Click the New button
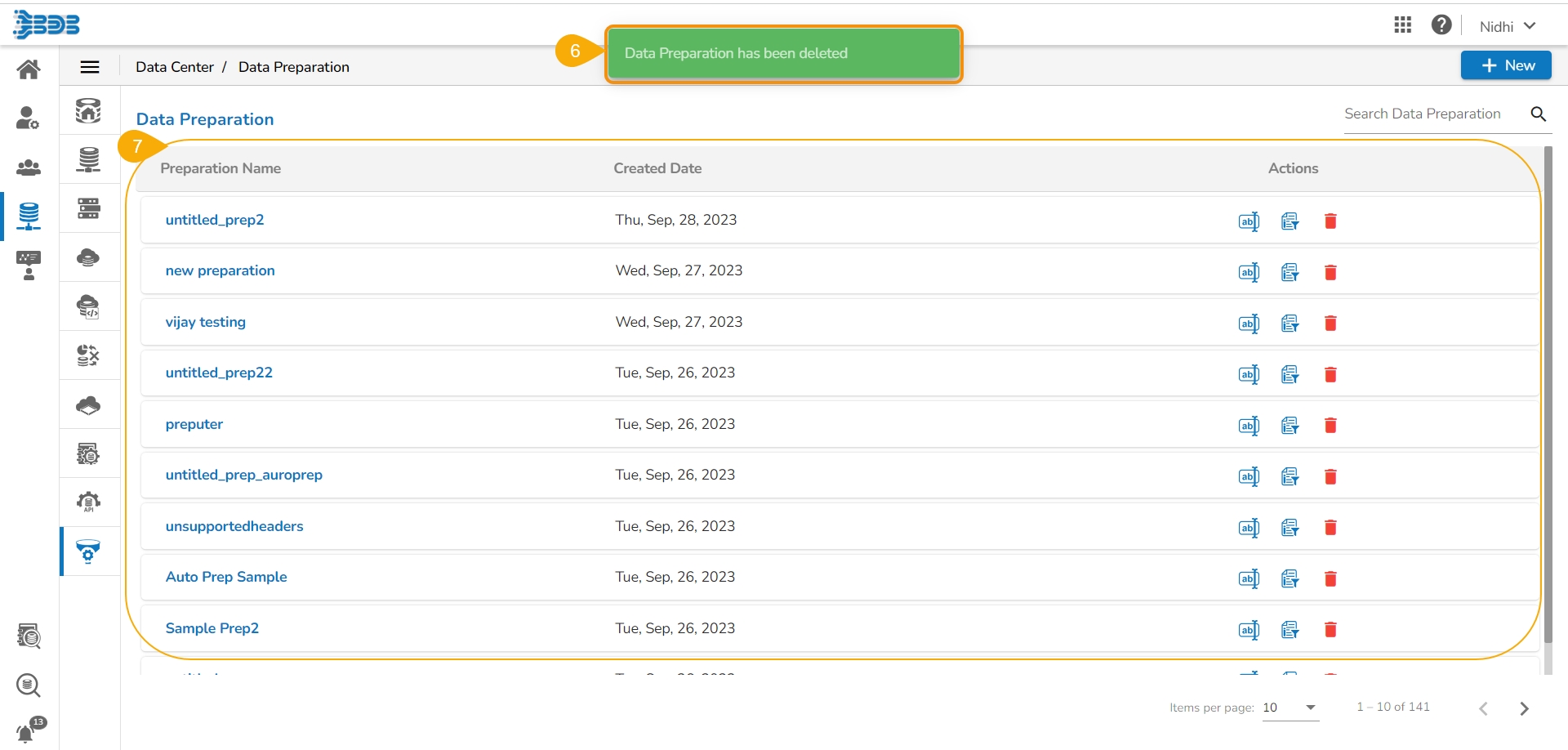This screenshot has width=1568, height=750. point(1506,65)
